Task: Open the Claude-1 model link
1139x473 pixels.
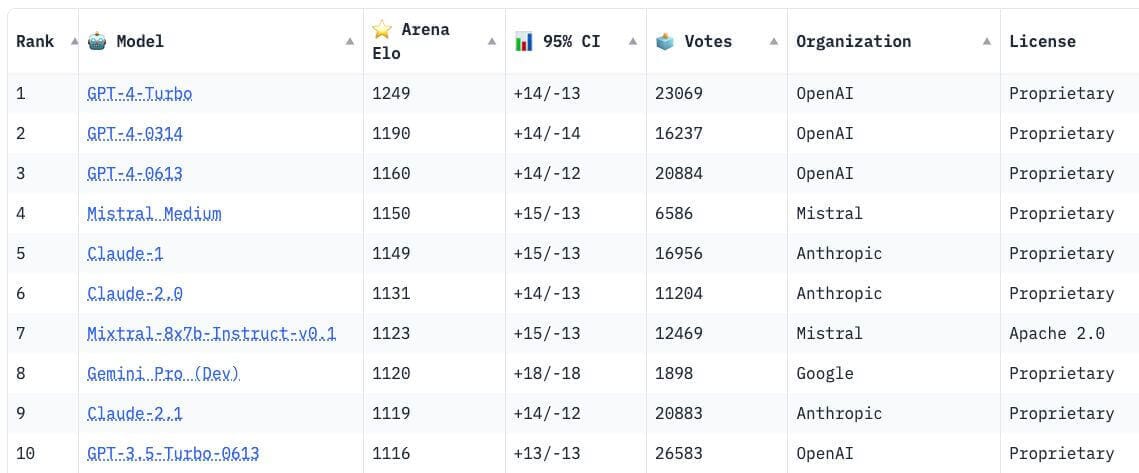Action: click(x=125, y=254)
